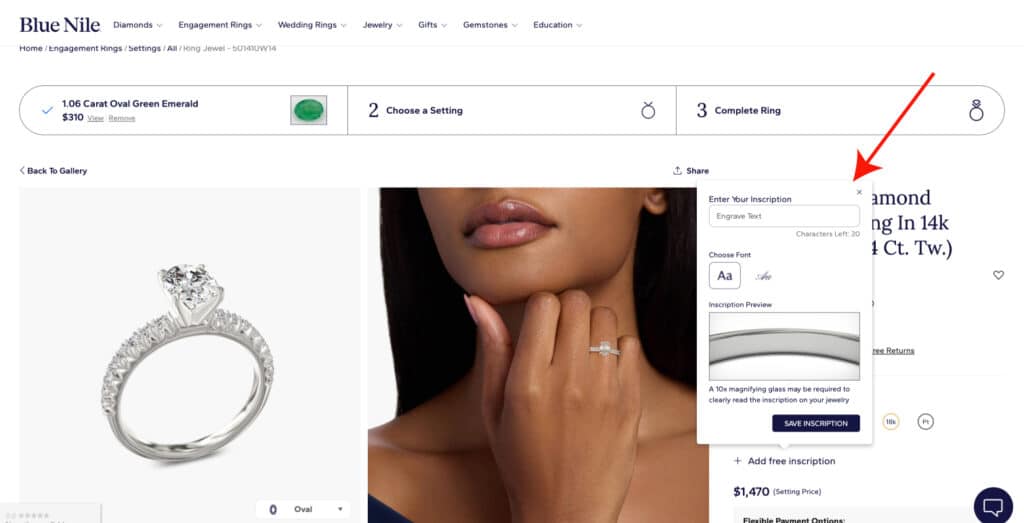Go back with the Back To Gallery arrow
Viewport: 1024px width, 523px height.
click(x=23, y=171)
